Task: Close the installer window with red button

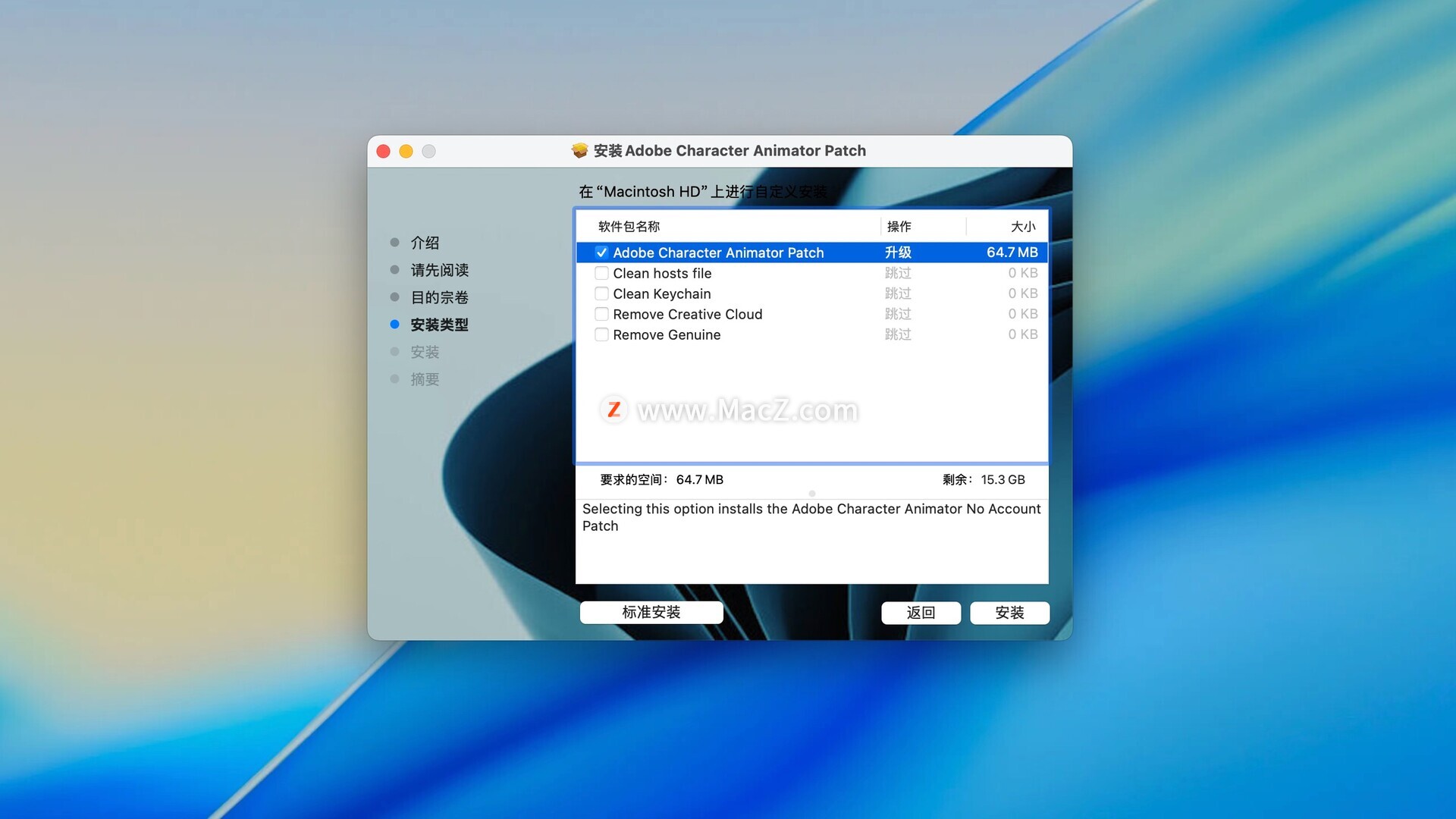Action: click(x=384, y=151)
